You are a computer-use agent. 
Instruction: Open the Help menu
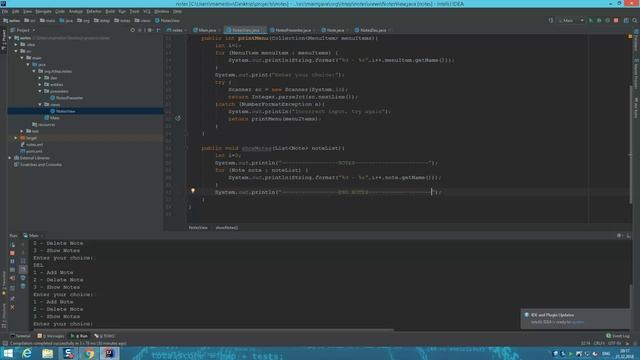click(x=177, y=11)
